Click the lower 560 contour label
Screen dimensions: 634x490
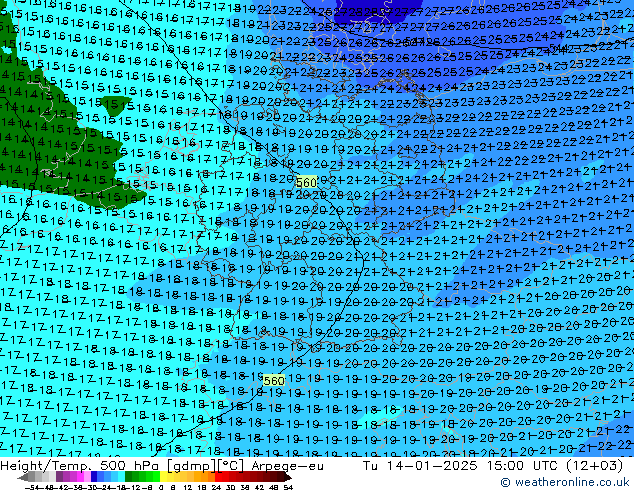coord(274,381)
